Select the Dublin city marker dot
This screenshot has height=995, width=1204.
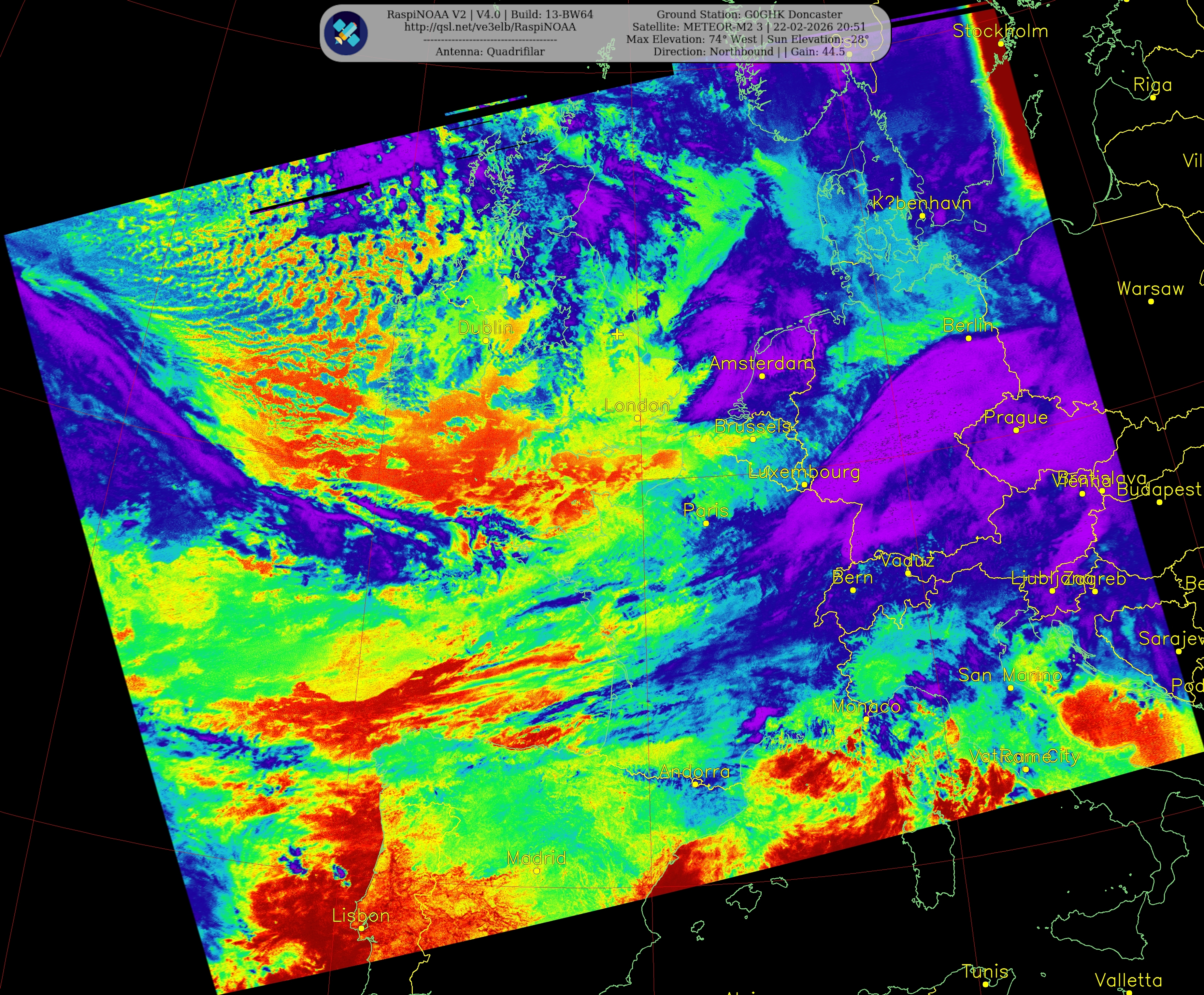(x=485, y=340)
